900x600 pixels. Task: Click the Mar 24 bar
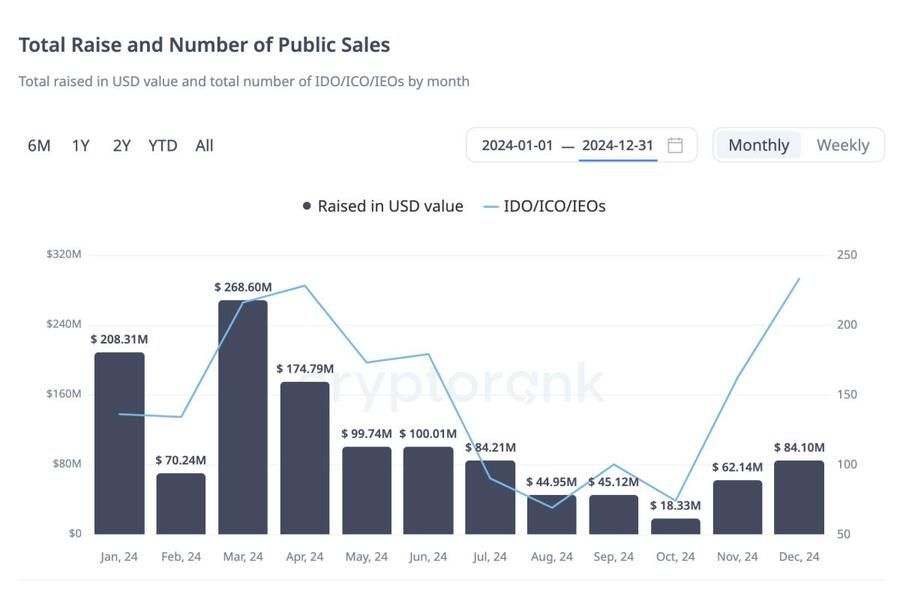pyautogui.click(x=243, y=417)
